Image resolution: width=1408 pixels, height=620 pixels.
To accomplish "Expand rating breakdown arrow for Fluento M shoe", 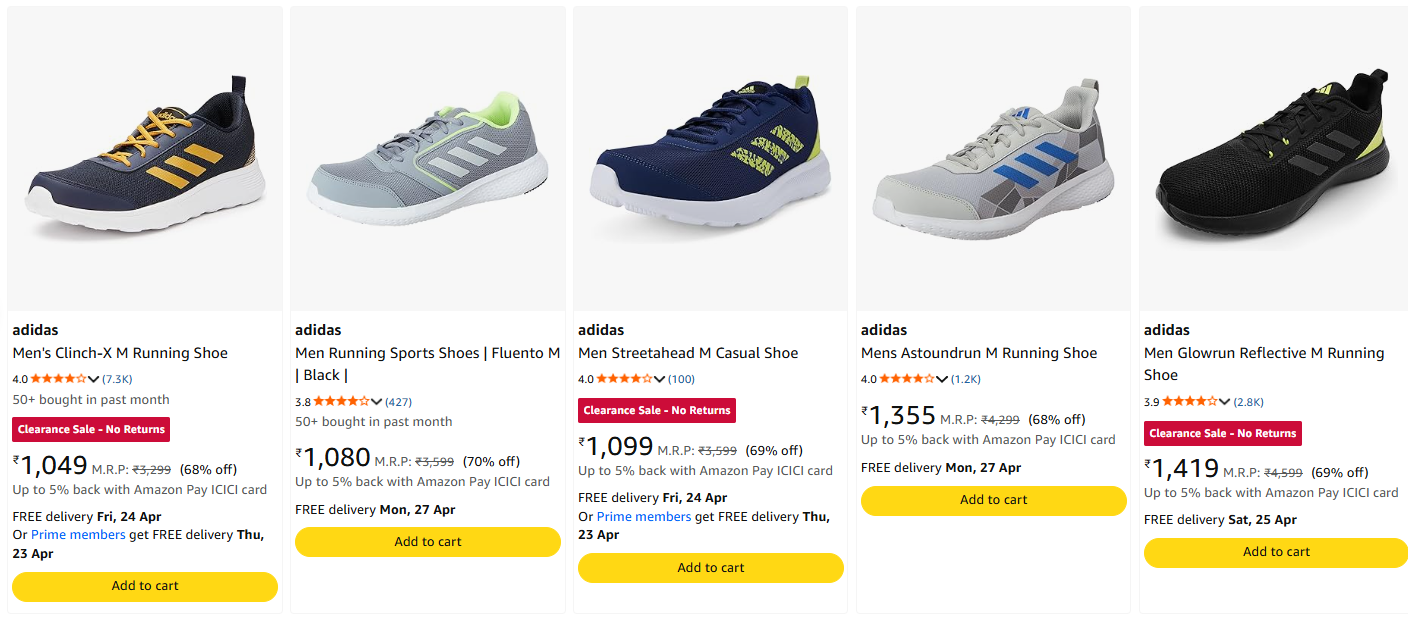I will tap(377, 401).
